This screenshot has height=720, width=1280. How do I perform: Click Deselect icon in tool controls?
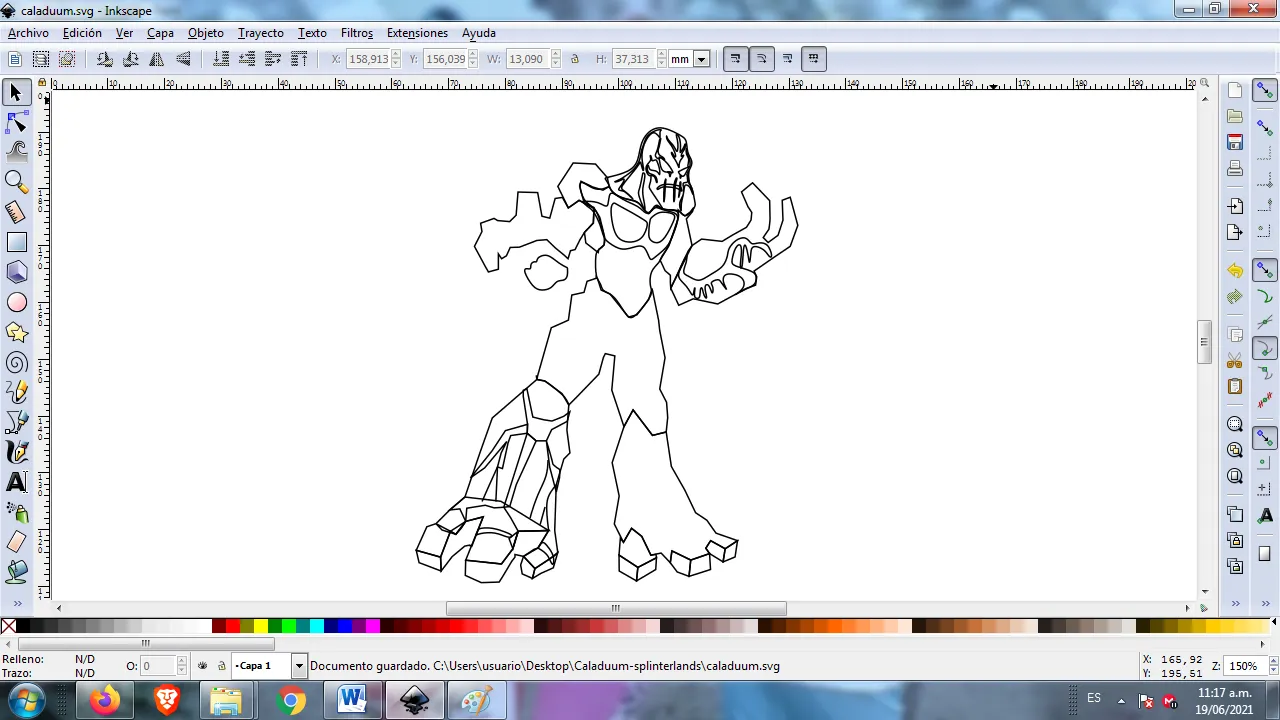point(67,59)
